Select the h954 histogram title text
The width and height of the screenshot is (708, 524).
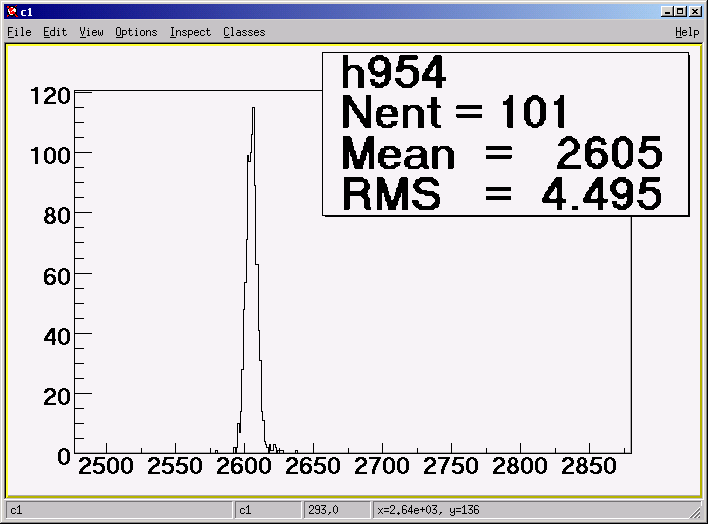[x=393, y=72]
